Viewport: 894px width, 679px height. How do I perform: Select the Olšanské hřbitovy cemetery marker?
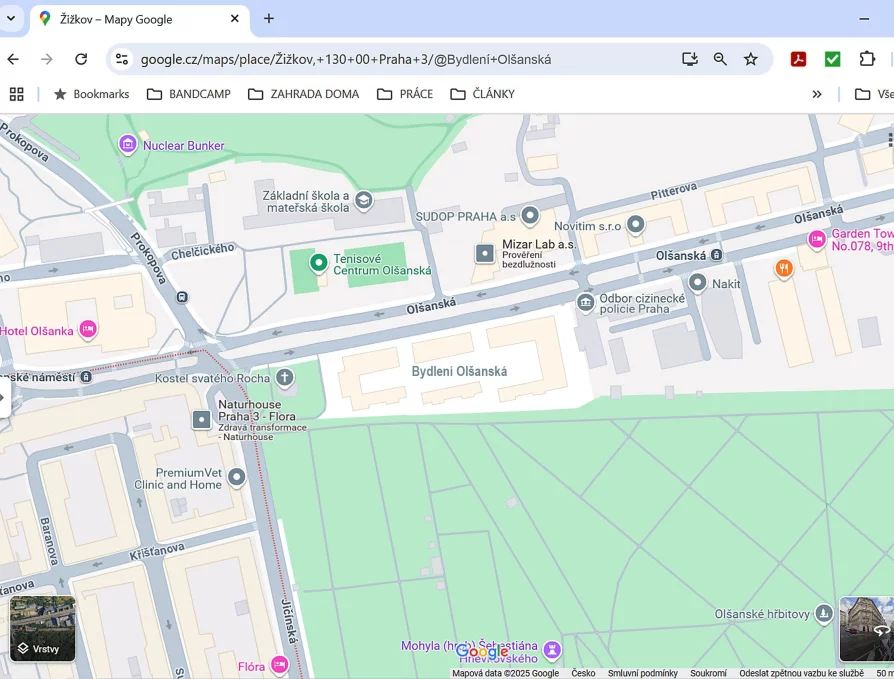point(823,614)
